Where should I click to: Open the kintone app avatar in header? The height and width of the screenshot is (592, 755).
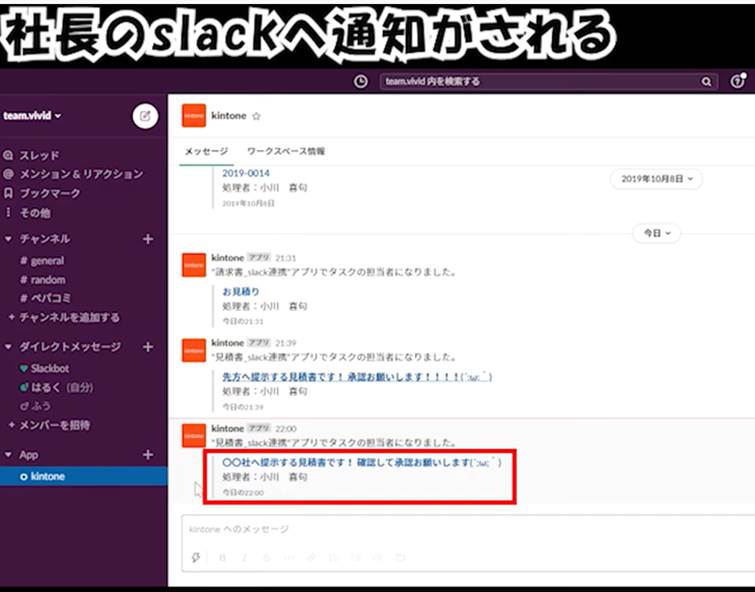pyautogui.click(x=194, y=116)
